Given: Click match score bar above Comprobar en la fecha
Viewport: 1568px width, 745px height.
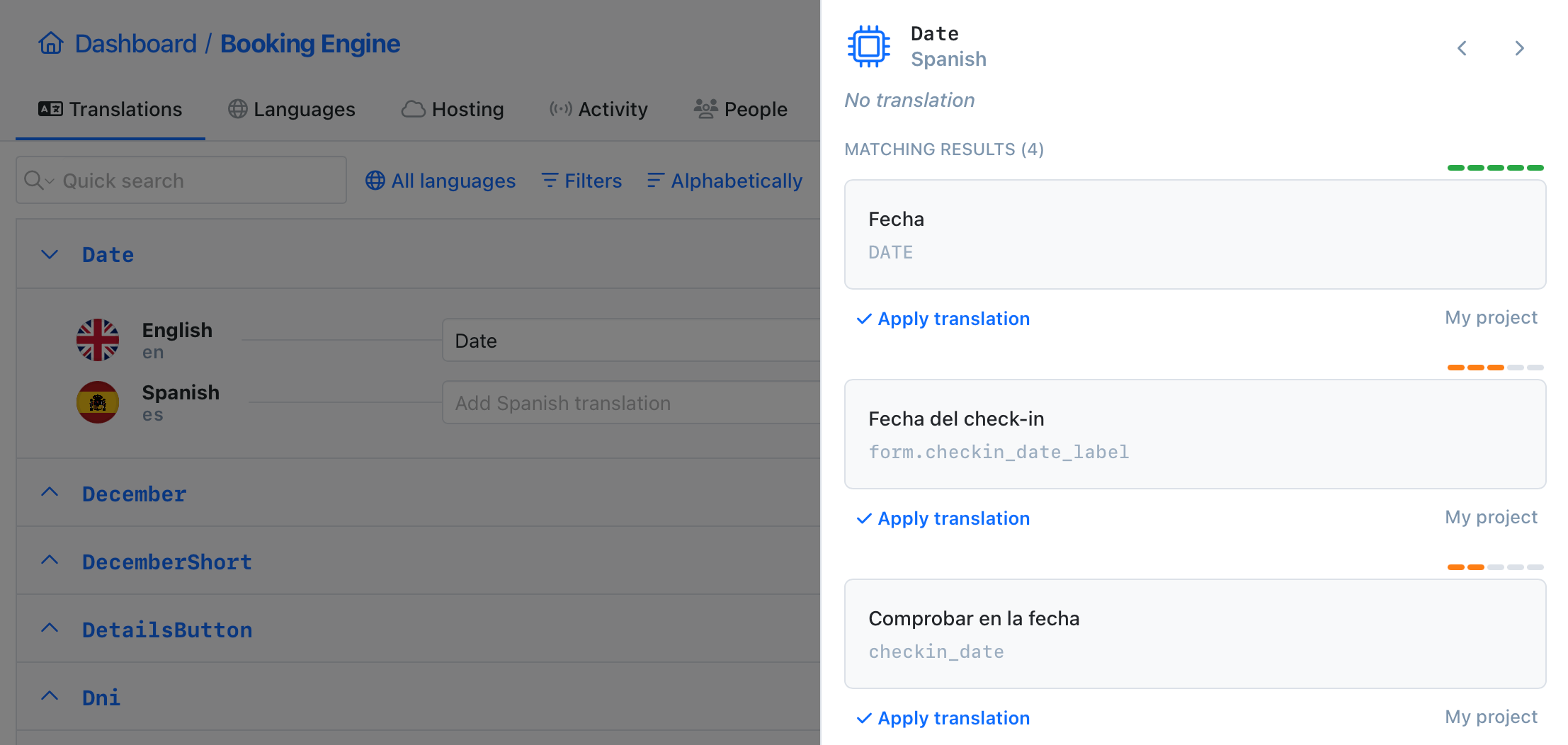Looking at the screenshot, I should (1495, 567).
